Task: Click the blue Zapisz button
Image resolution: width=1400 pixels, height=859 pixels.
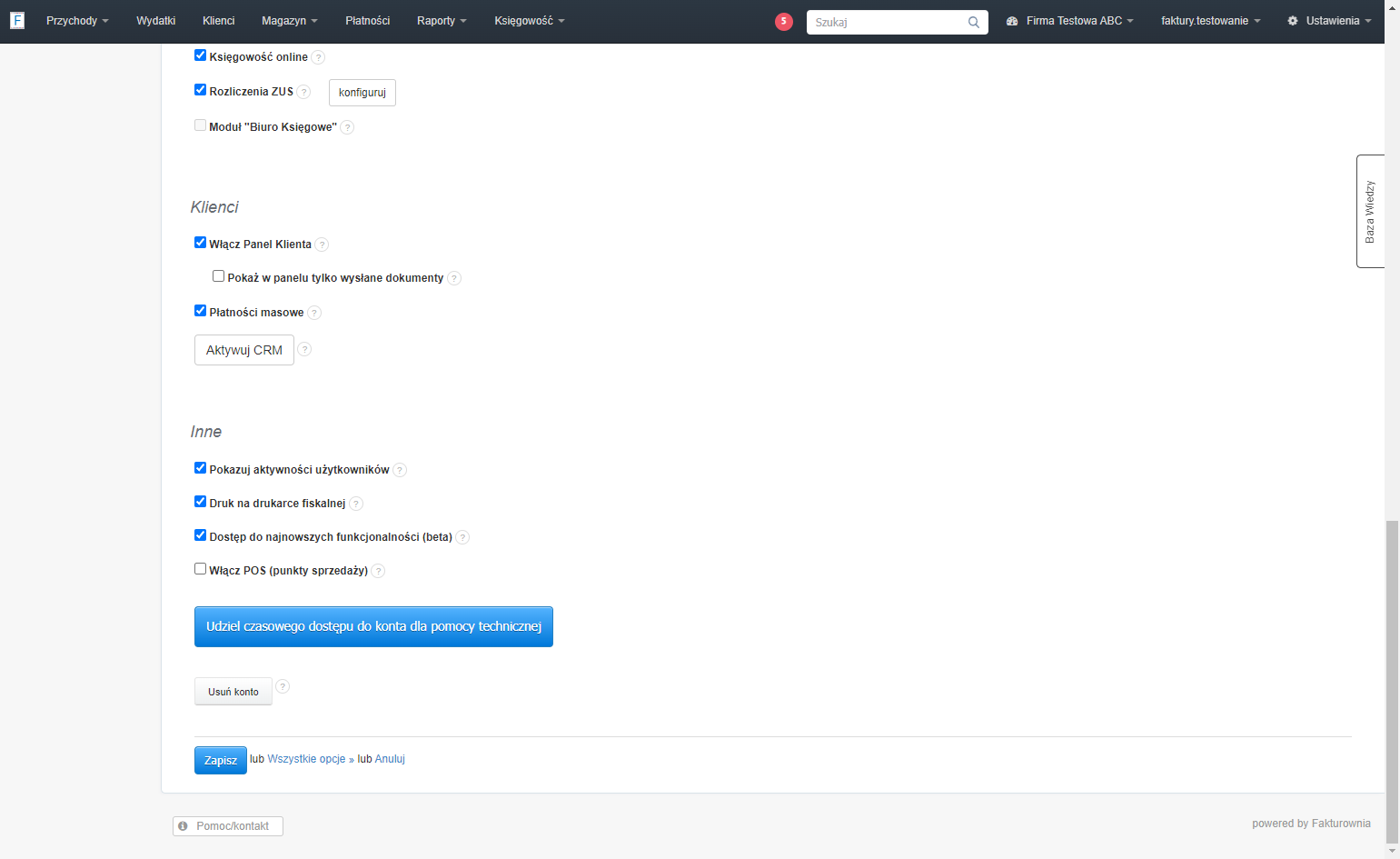Action: coord(221,761)
